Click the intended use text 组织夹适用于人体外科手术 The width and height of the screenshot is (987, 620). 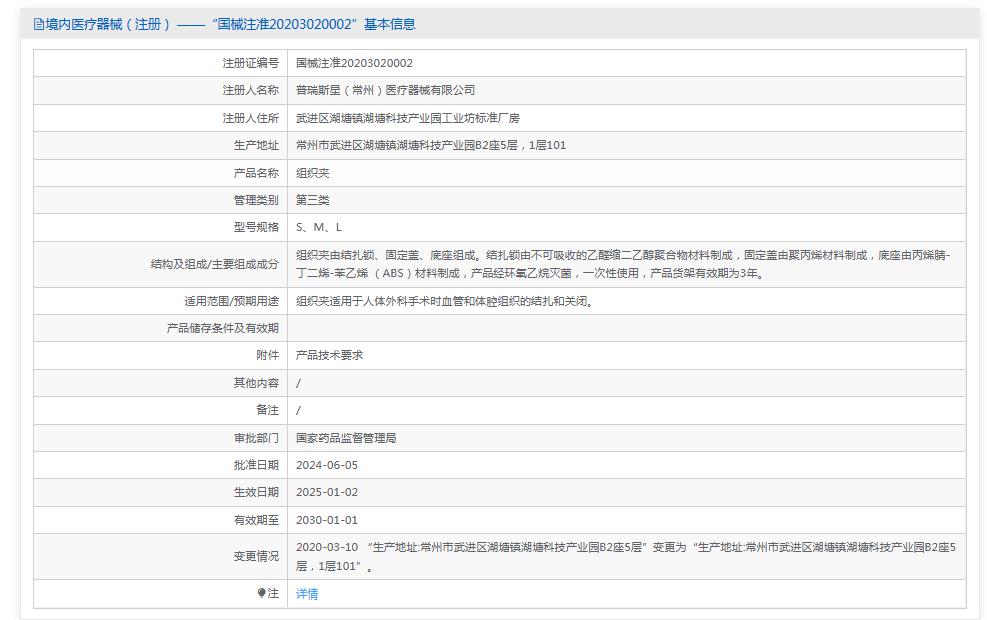point(444,302)
